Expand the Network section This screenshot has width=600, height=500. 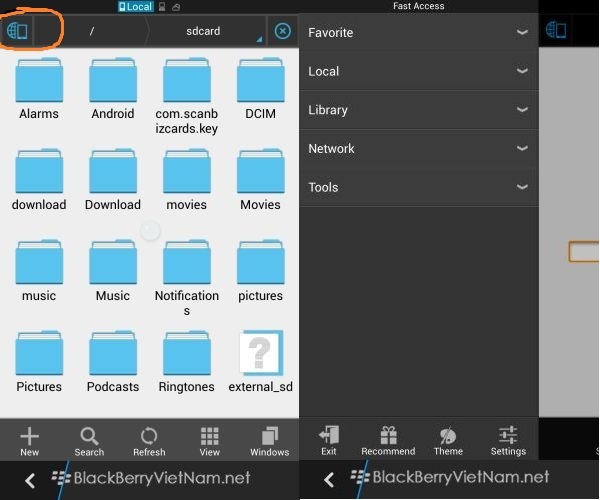click(x=419, y=149)
